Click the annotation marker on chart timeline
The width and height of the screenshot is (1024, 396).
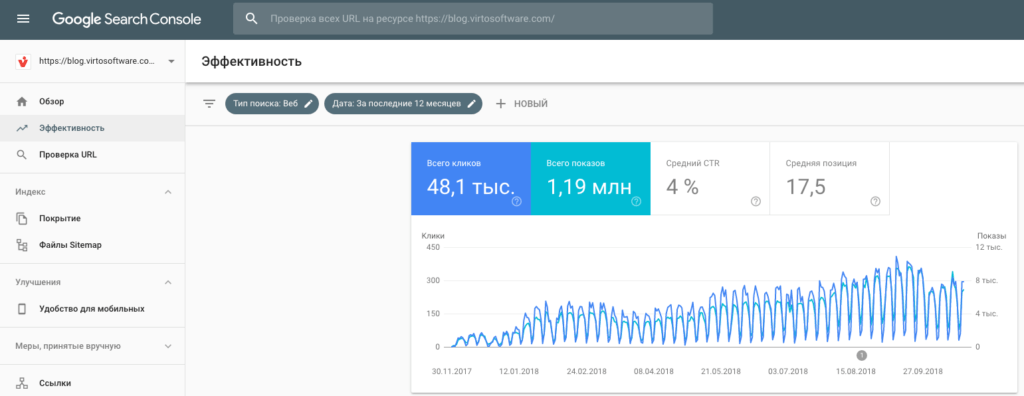point(861,355)
